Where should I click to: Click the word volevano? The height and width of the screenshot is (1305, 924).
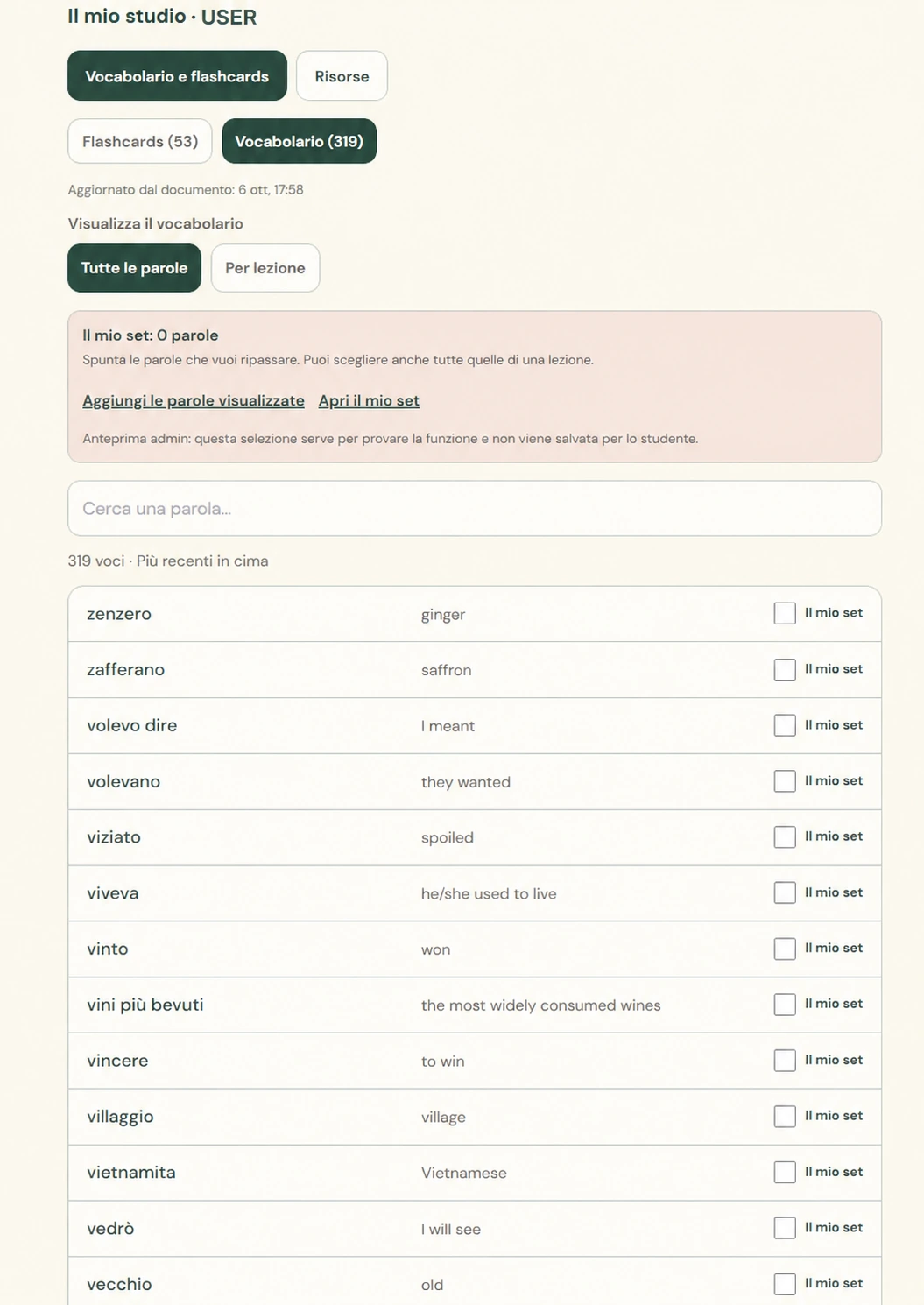pyautogui.click(x=123, y=781)
